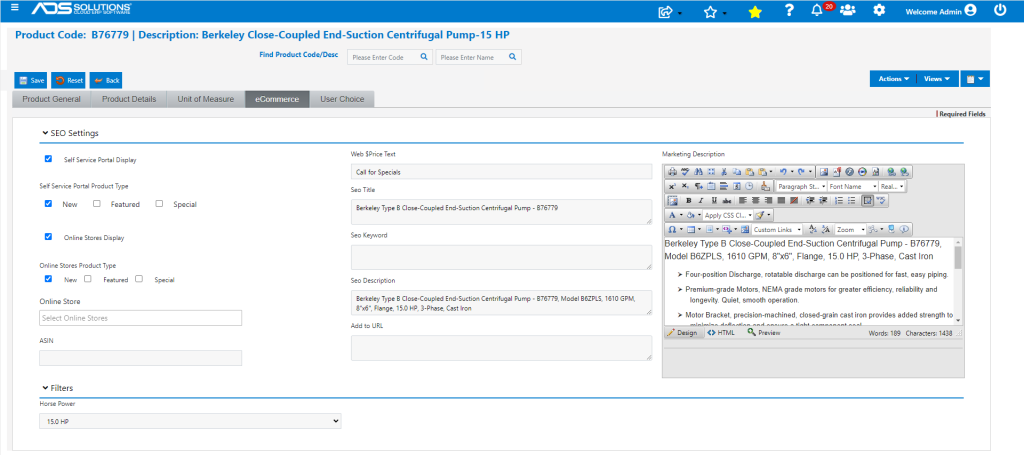Switch to Unit of Measure tab
Image resolution: width=1024 pixels, height=455 pixels.
pyautogui.click(x=206, y=99)
